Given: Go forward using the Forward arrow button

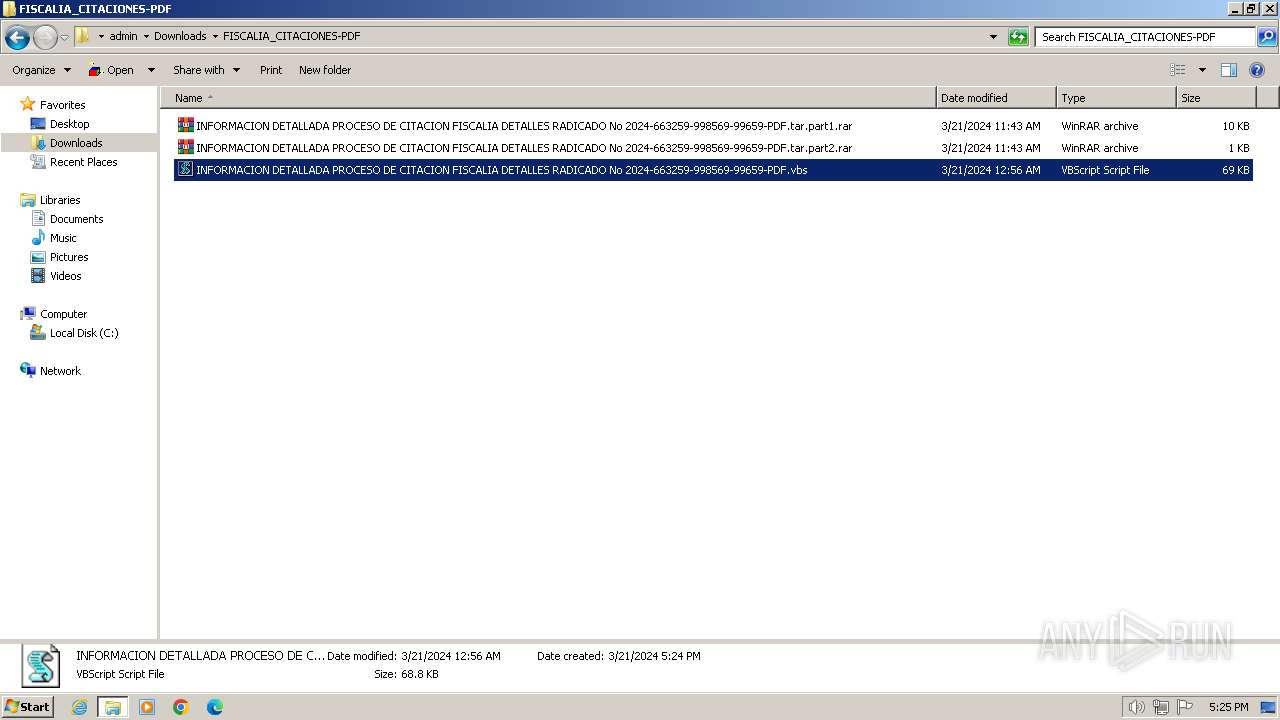Looking at the screenshot, I should [x=45, y=38].
